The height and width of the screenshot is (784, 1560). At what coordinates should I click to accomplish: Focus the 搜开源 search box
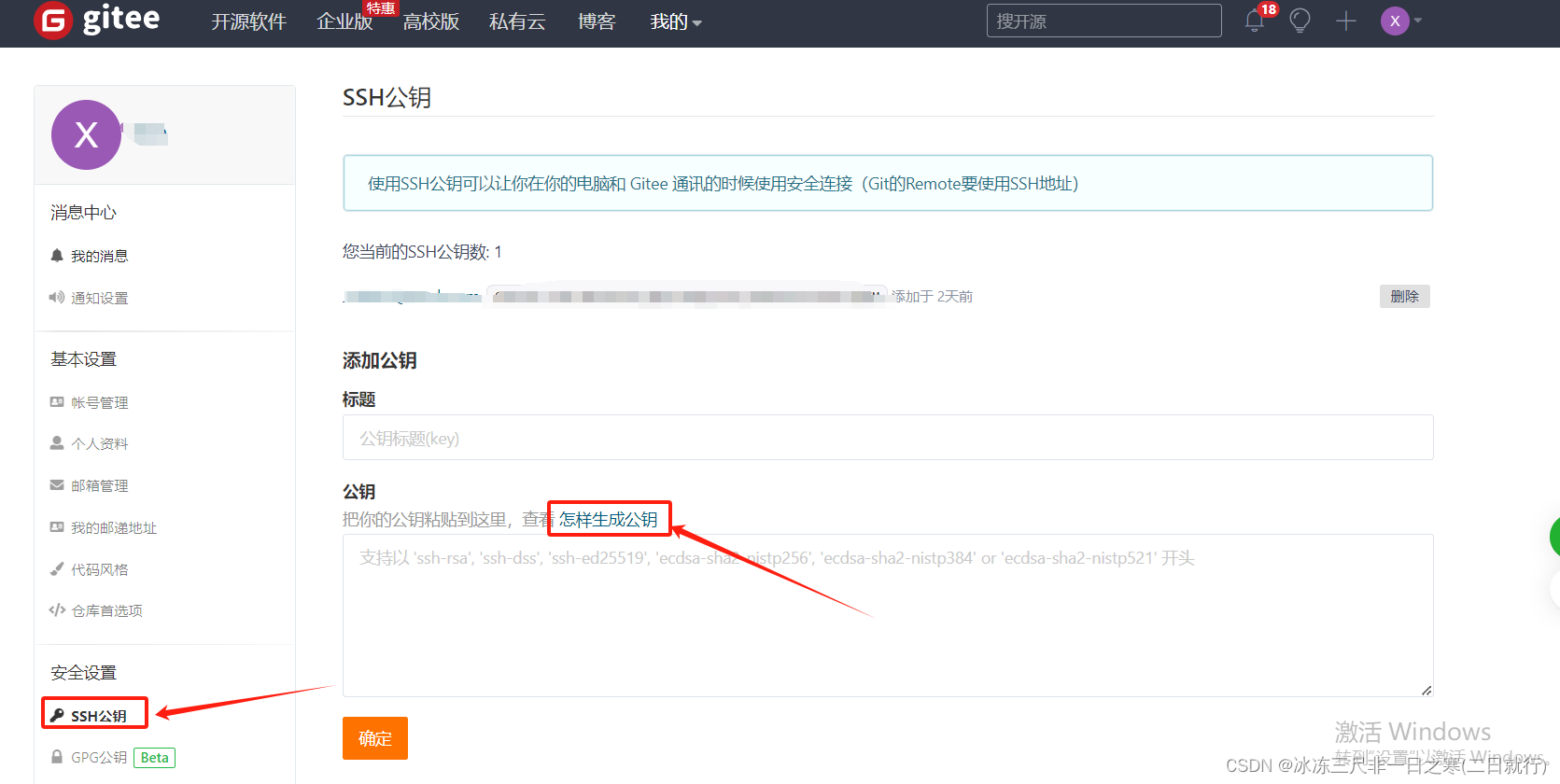coord(1103,21)
